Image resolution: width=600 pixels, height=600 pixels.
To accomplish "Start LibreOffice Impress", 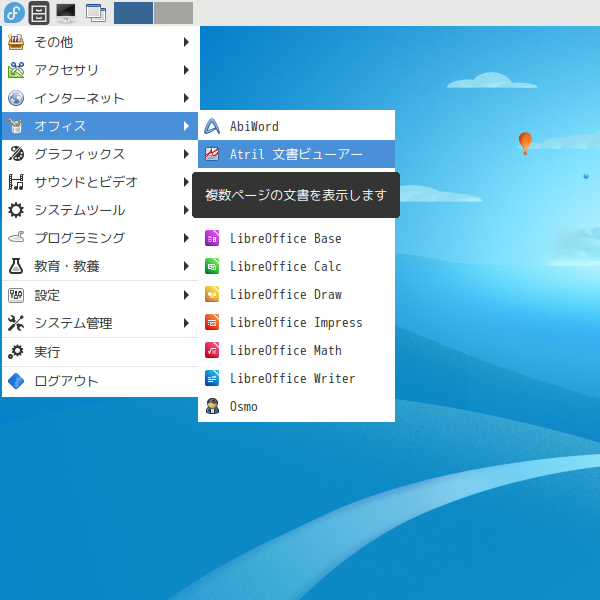I will 297,322.
